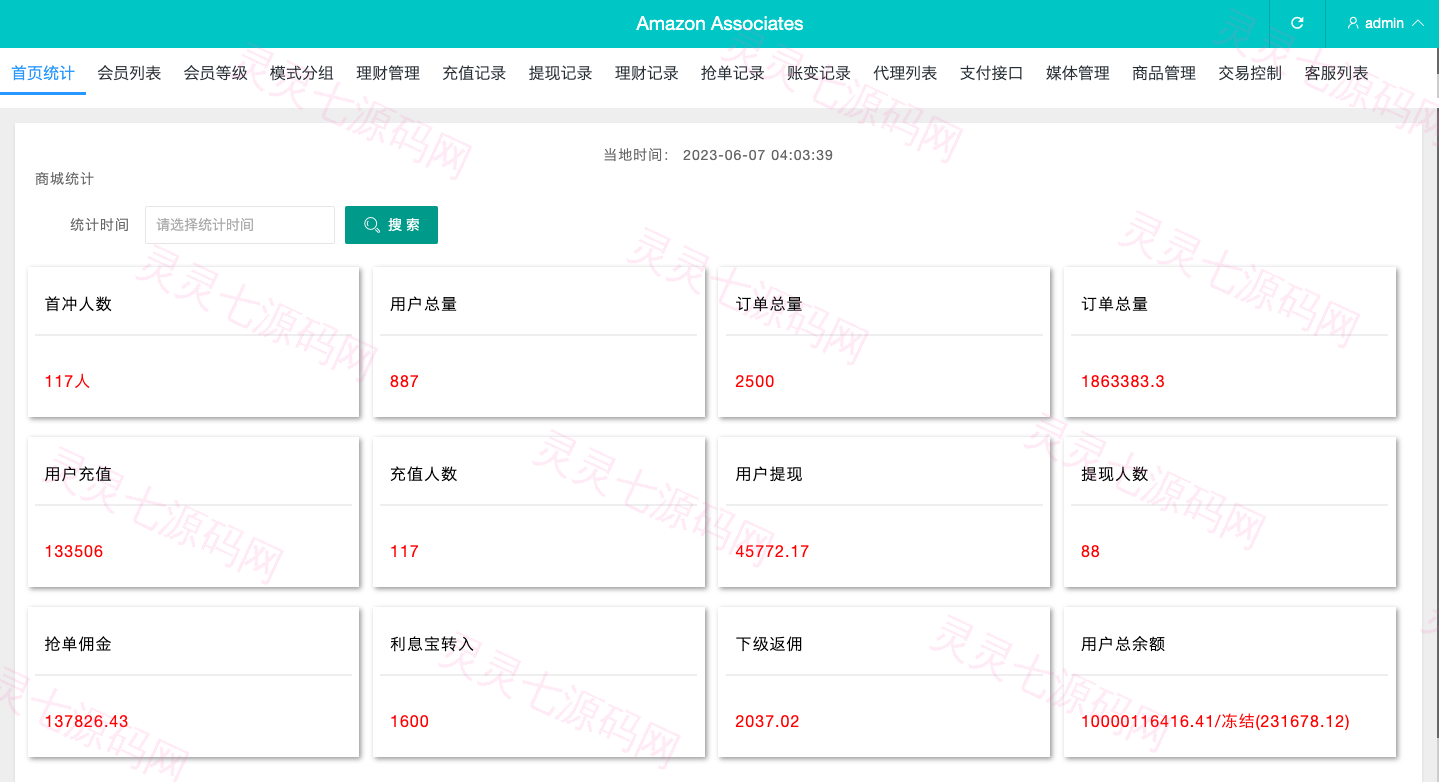The image size is (1439, 782).
Task: Click the 用户总量 value 887
Action: coord(404,381)
